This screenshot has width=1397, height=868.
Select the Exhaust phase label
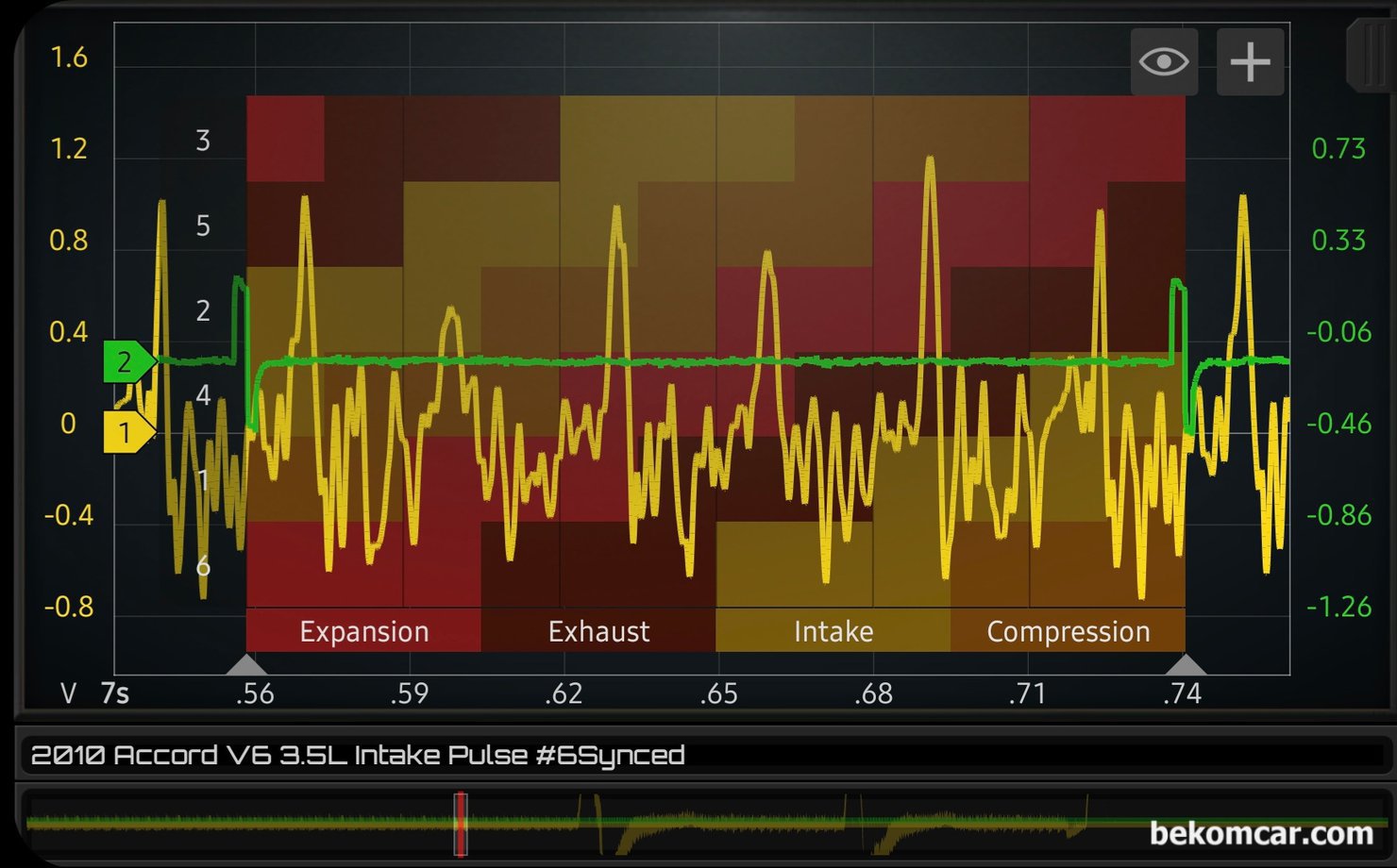pyautogui.click(x=598, y=631)
